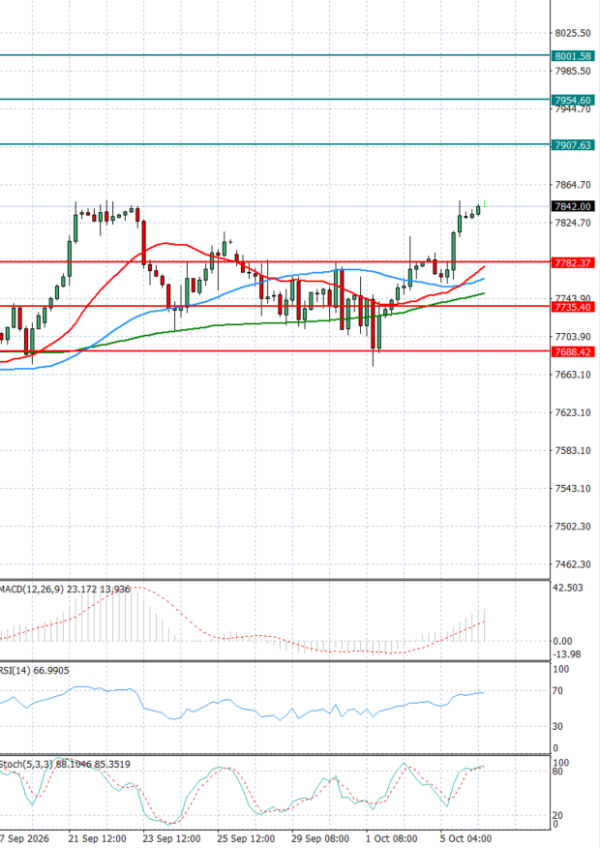The image size is (600, 848).
Task: Click the 7543.10 price axis value
Action: 573,488
